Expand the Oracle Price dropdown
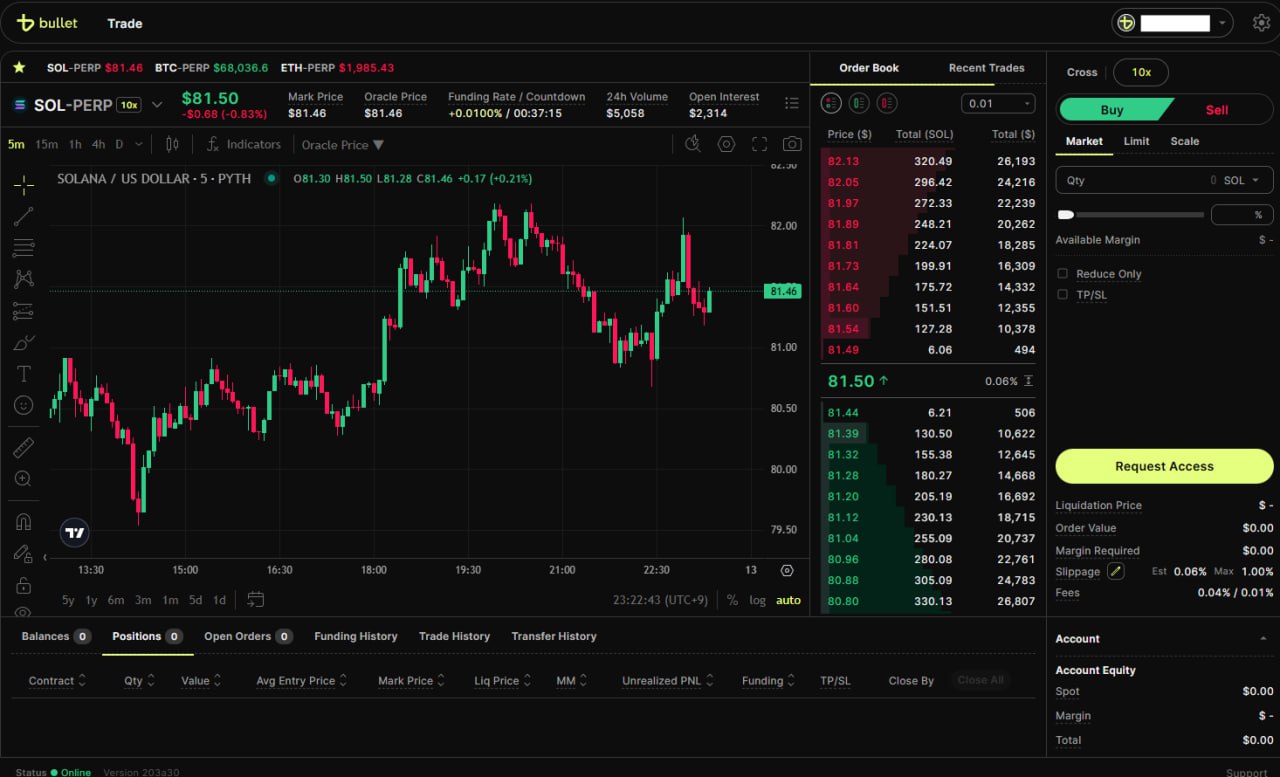 [x=342, y=145]
